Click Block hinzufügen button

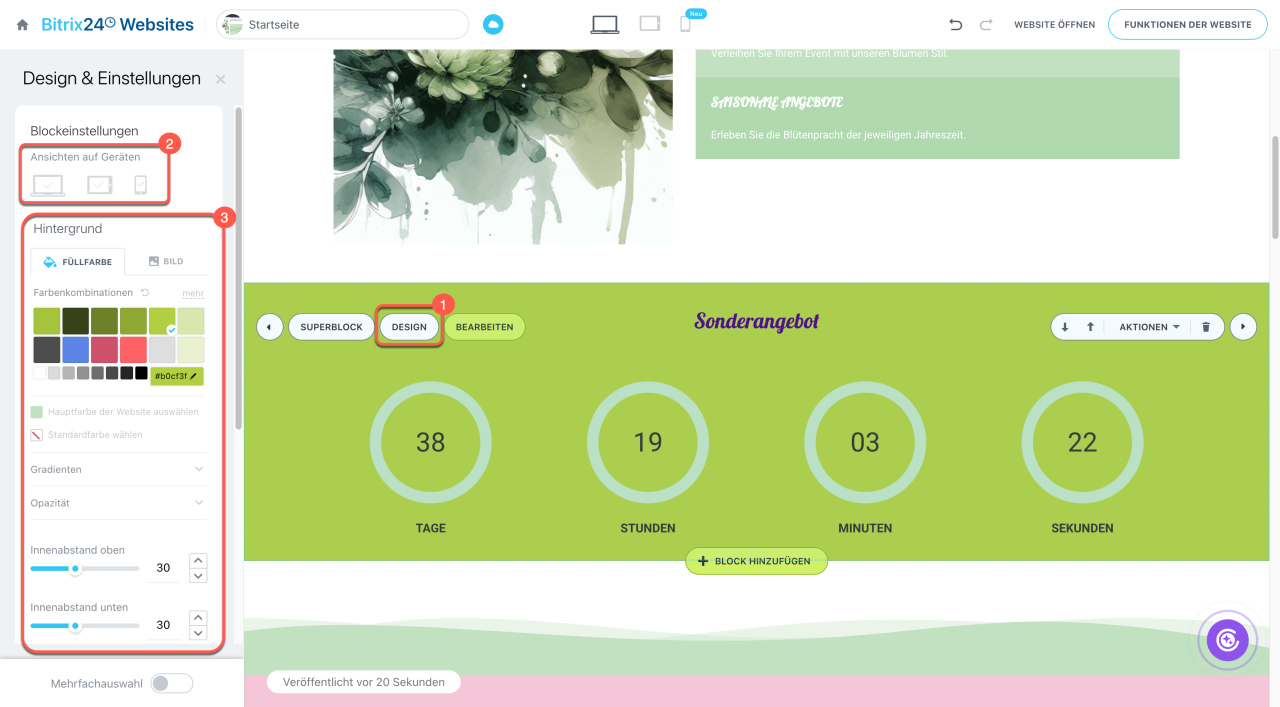[756, 561]
